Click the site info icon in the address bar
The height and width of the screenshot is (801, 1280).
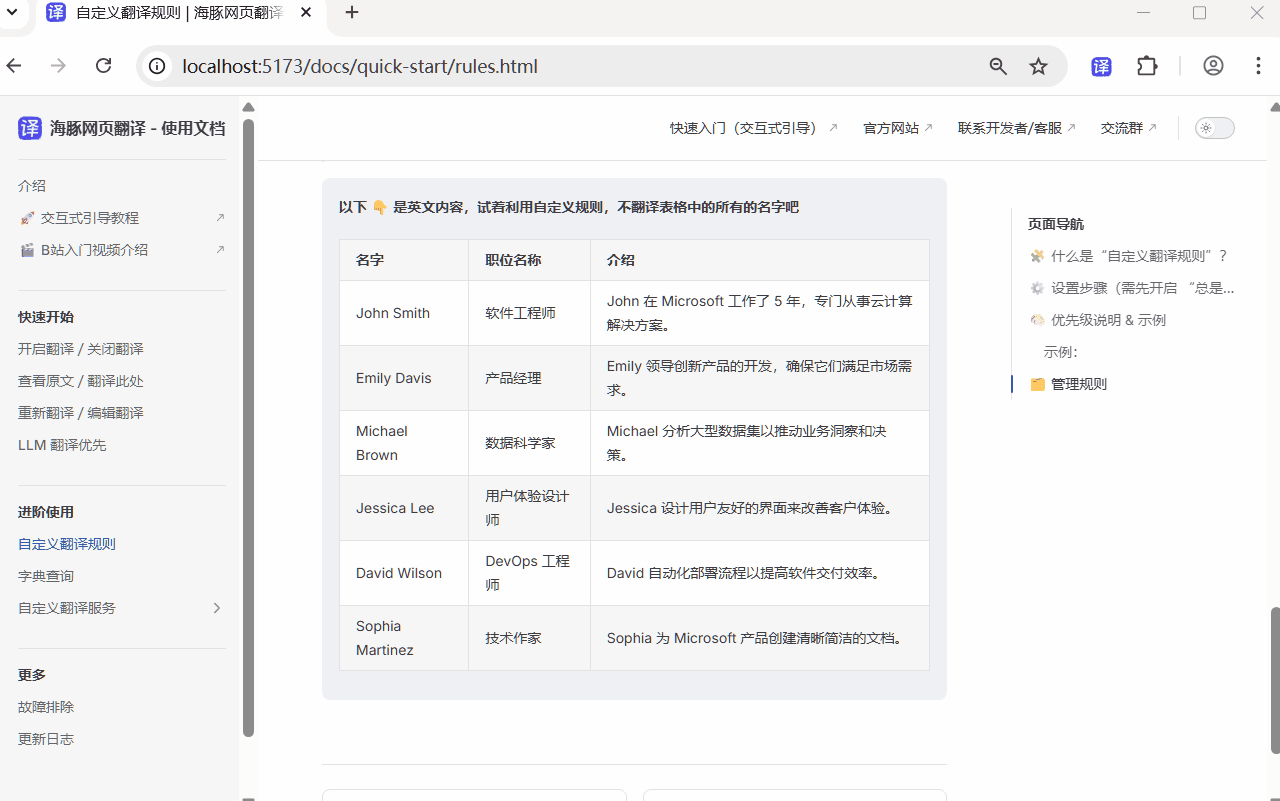coord(158,66)
